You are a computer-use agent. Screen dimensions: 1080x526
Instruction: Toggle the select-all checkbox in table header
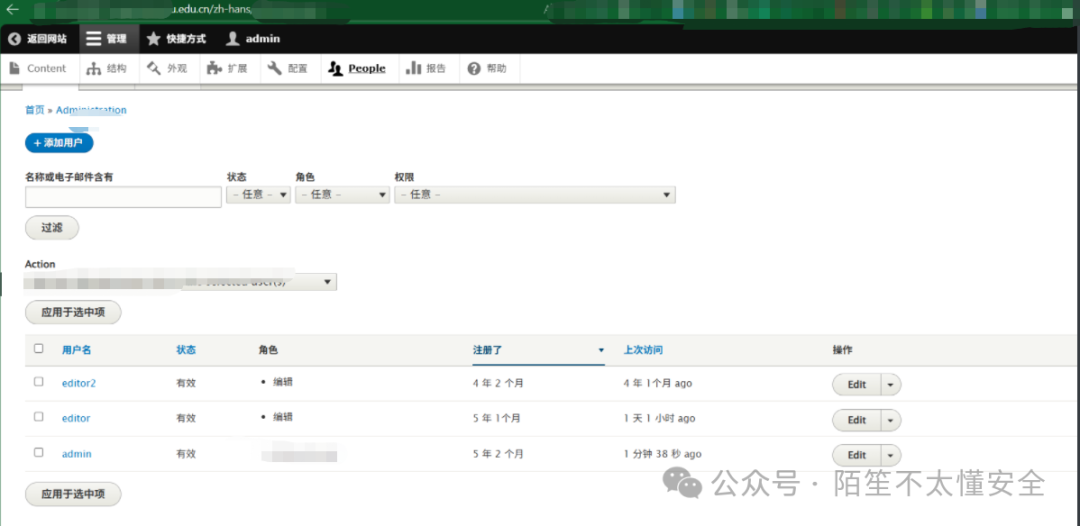point(39,348)
